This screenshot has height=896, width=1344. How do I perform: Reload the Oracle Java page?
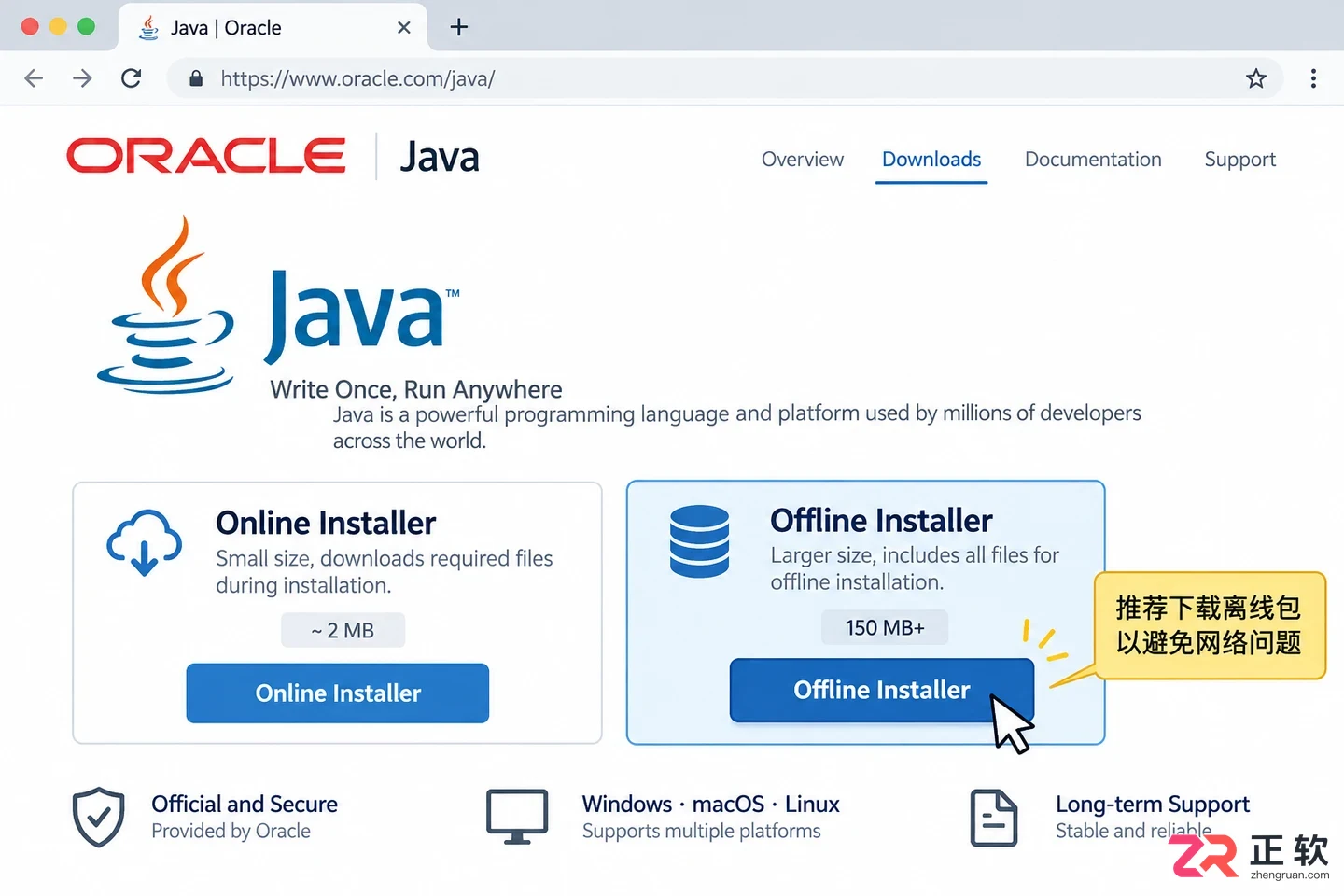click(x=132, y=78)
